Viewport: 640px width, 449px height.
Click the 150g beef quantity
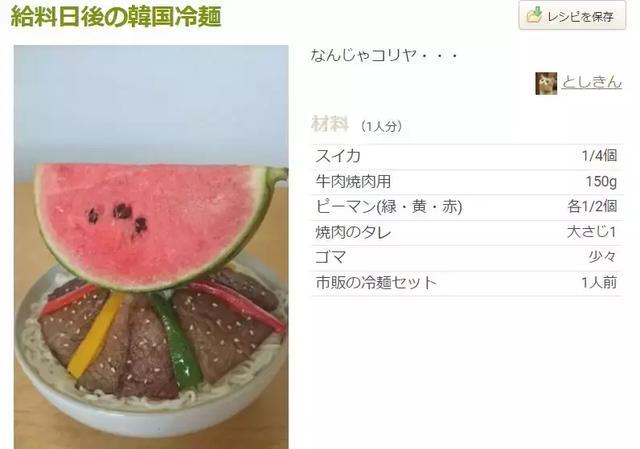601,182
